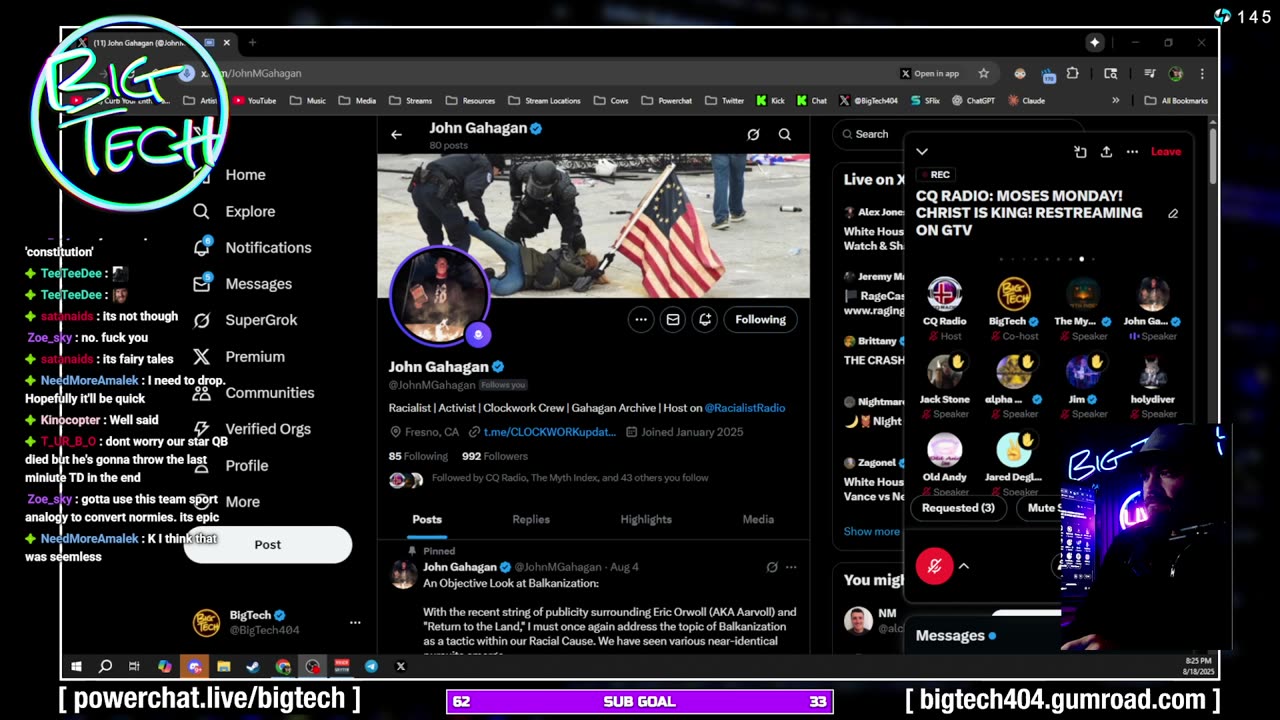Open Requested (3) speaker requests
This screenshot has width=1280, height=720.
pyautogui.click(x=958, y=508)
